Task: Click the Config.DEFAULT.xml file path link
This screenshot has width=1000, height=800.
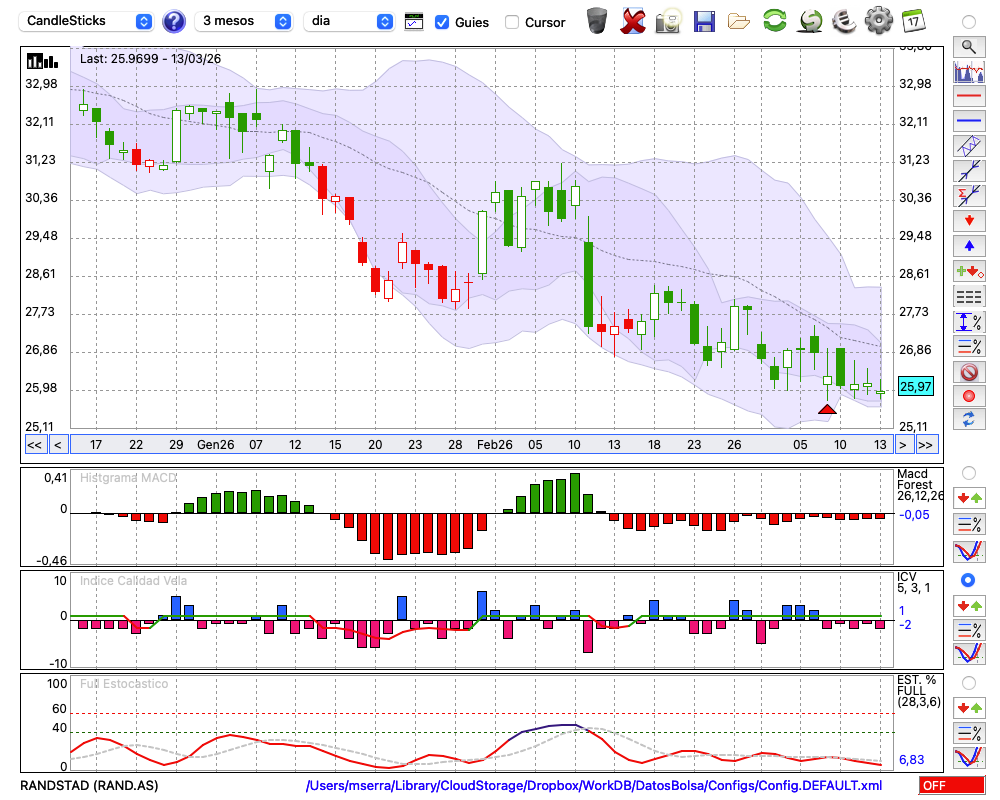Action: tap(594, 786)
